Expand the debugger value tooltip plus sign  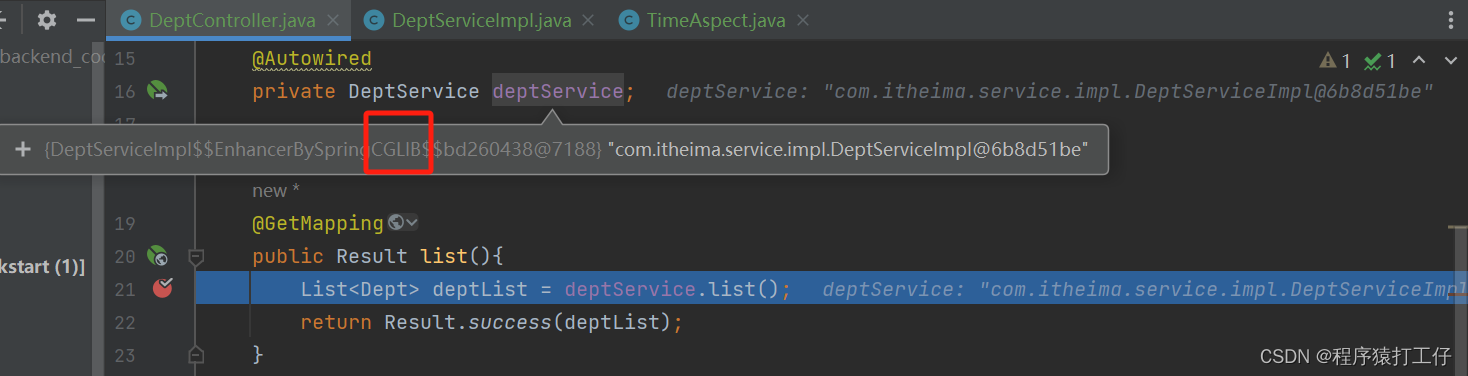click(23, 149)
